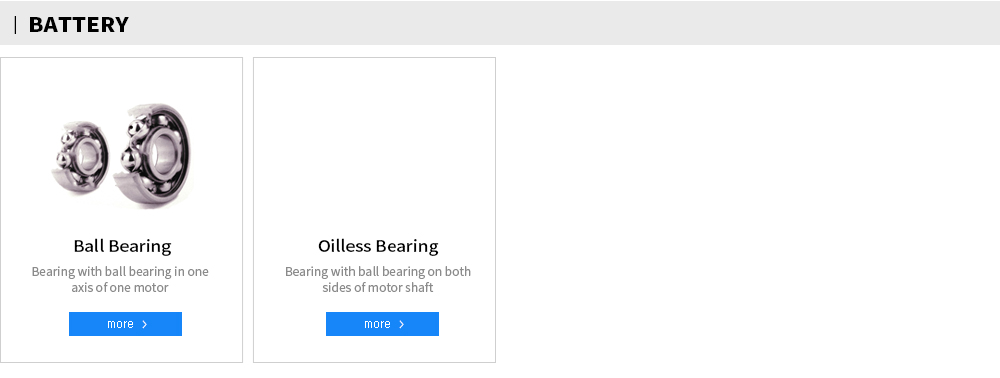Viewport: 1000px width, 378px height.
Task: Click the vertical bar marker beside BATTERY heading
Action: (x=15, y=25)
